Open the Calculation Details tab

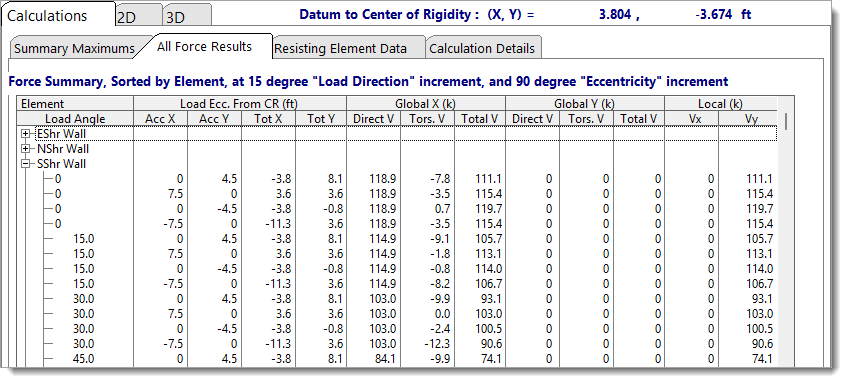482,49
